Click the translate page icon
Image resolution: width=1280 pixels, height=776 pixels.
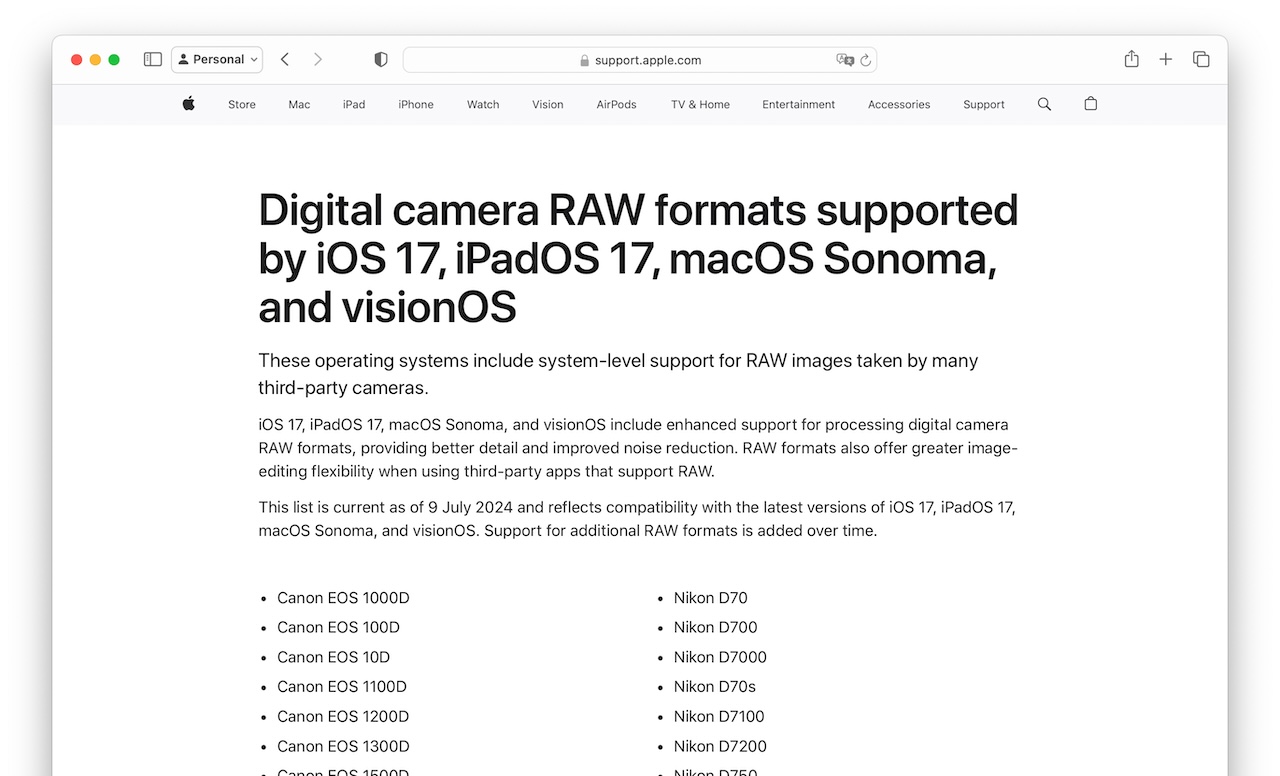pyautogui.click(x=845, y=60)
